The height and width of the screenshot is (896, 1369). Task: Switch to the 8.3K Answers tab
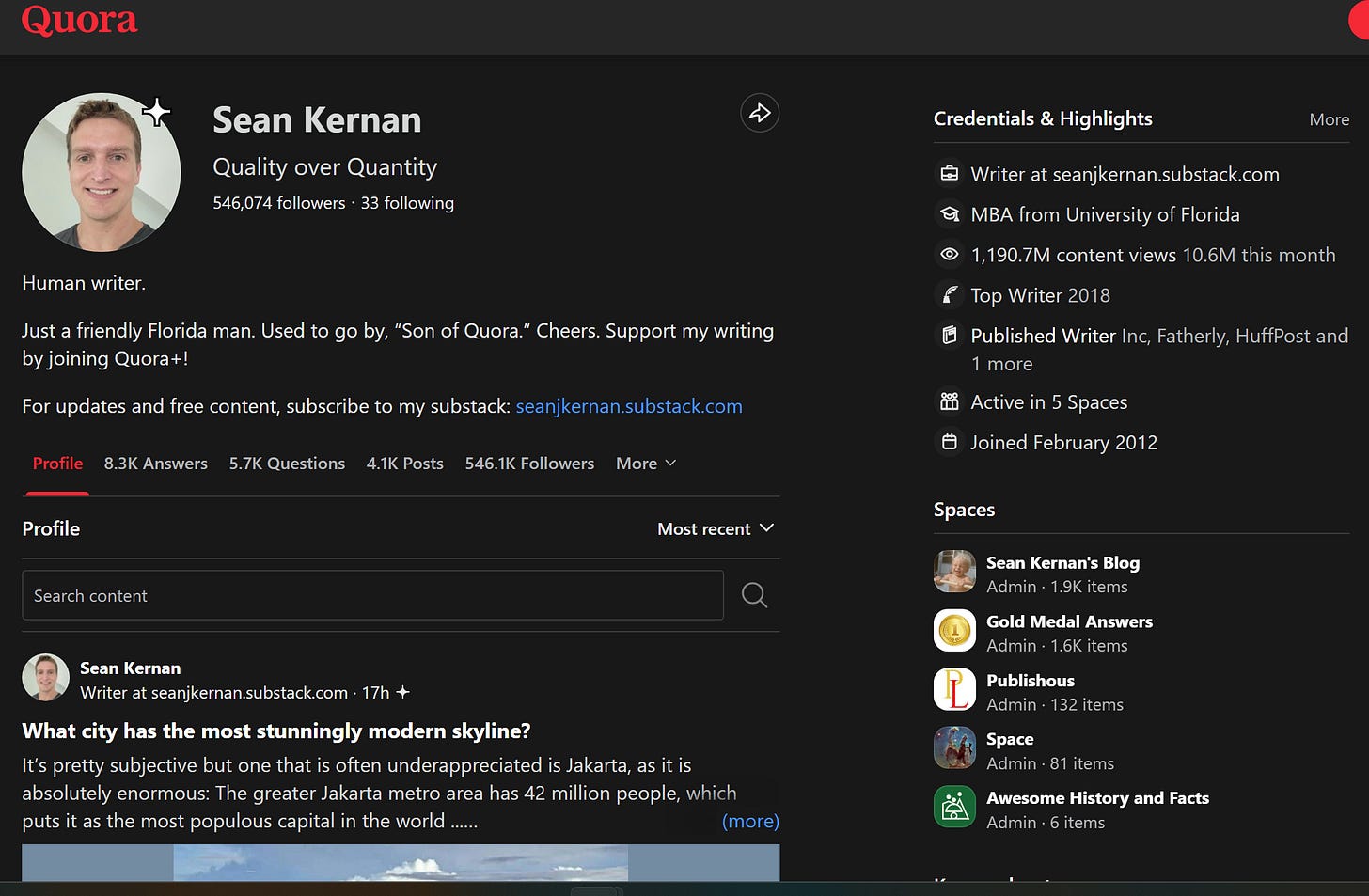tap(156, 464)
